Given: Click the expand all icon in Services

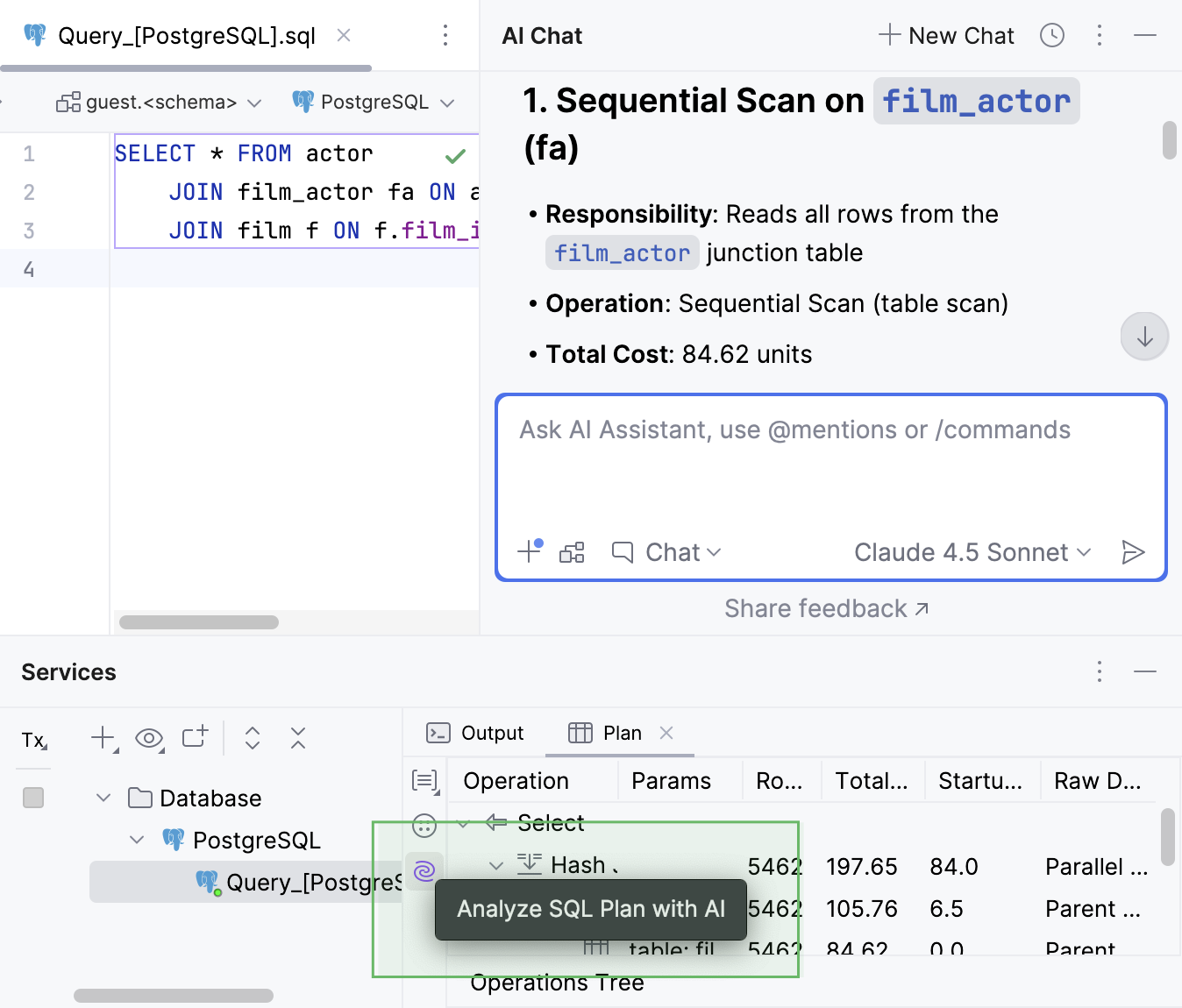Looking at the screenshot, I should [x=252, y=740].
